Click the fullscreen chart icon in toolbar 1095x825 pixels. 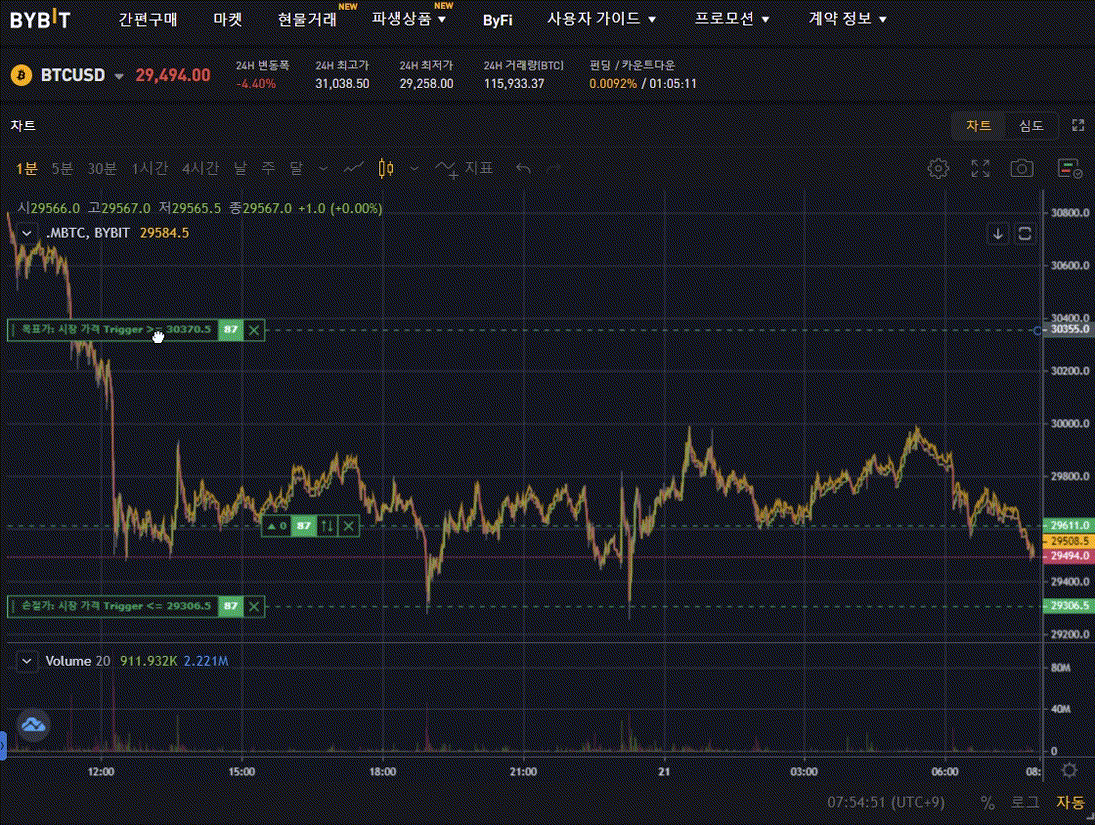pos(980,168)
